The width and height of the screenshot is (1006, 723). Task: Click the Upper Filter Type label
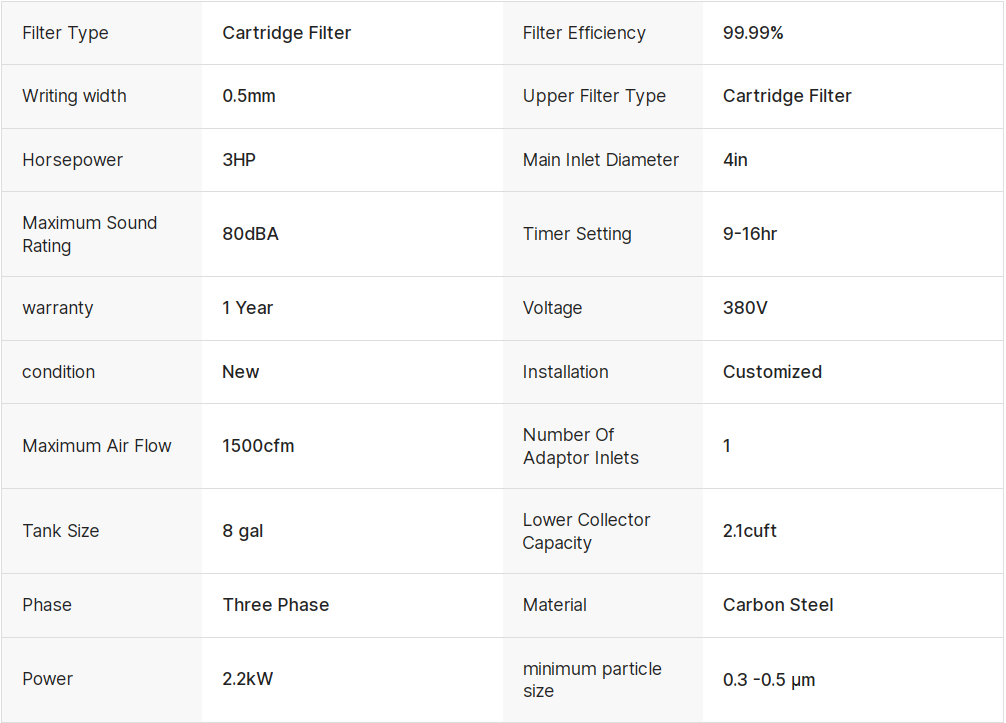point(594,96)
